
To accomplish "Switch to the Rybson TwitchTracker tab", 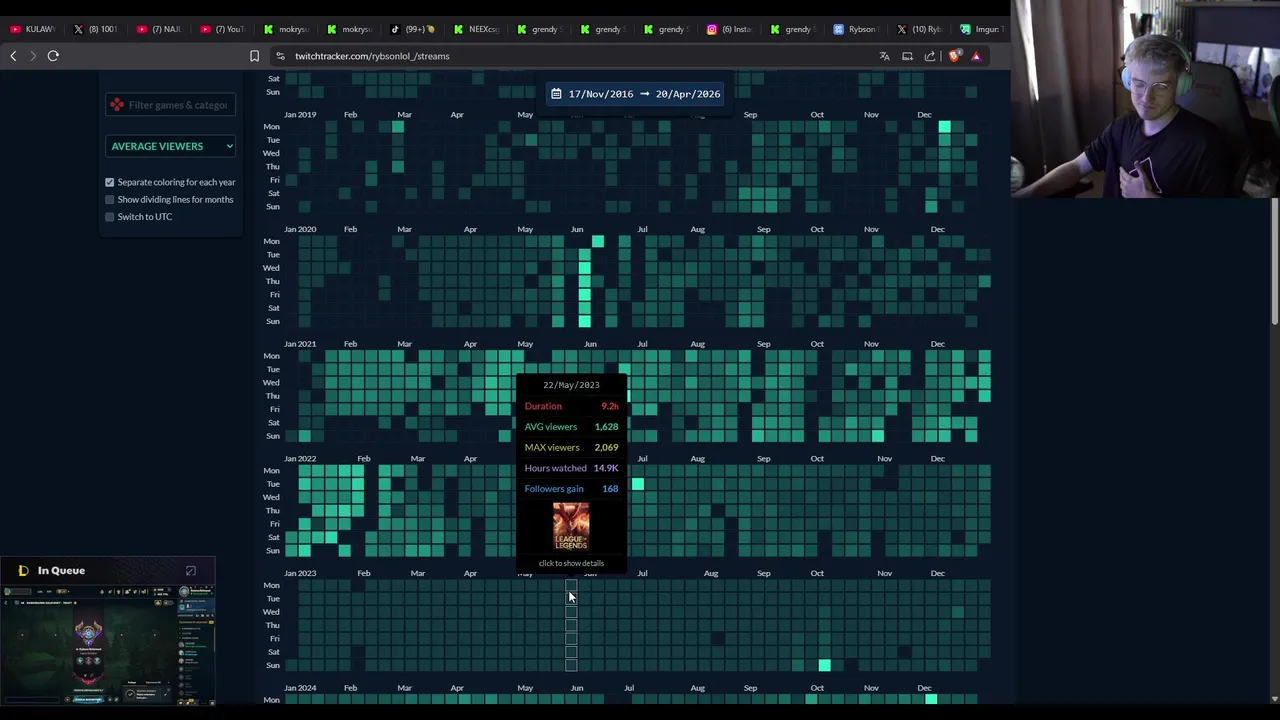I will pyautogui.click(x=856, y=29).
